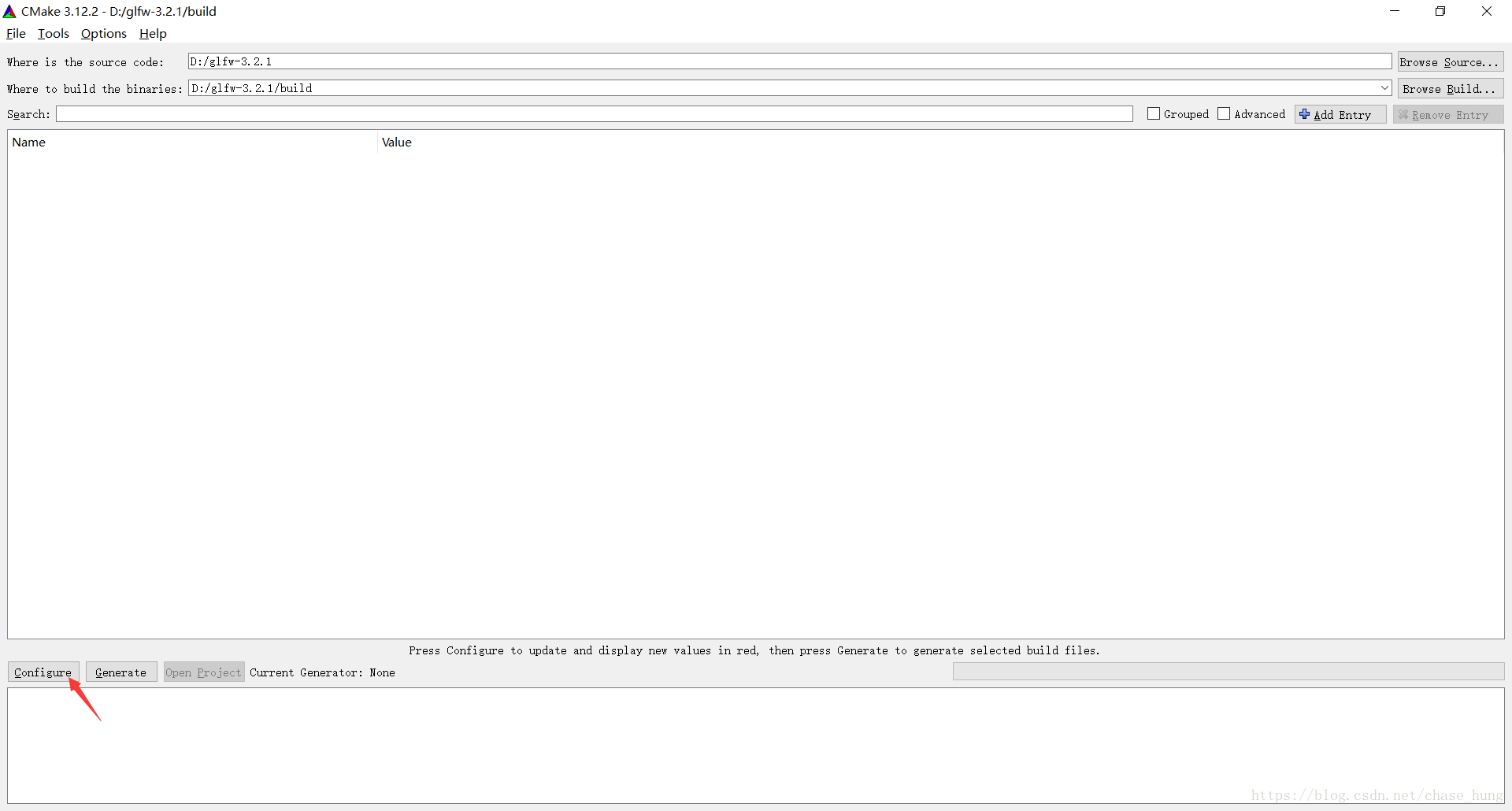Expand the build binaries path dropdown

click(1384, 88)
